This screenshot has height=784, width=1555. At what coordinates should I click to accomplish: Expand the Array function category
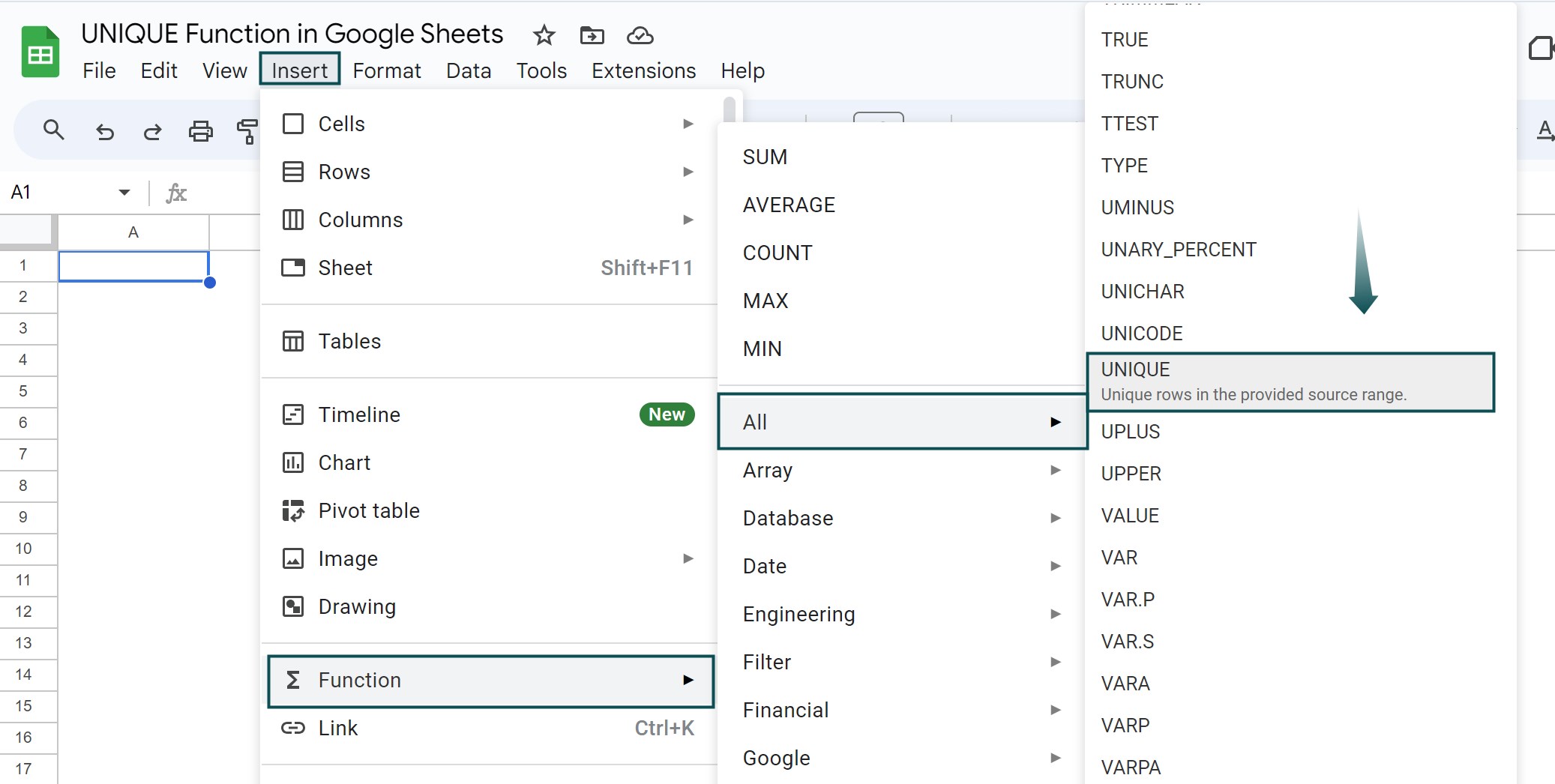pyautogui.click(x=903, y=470)
